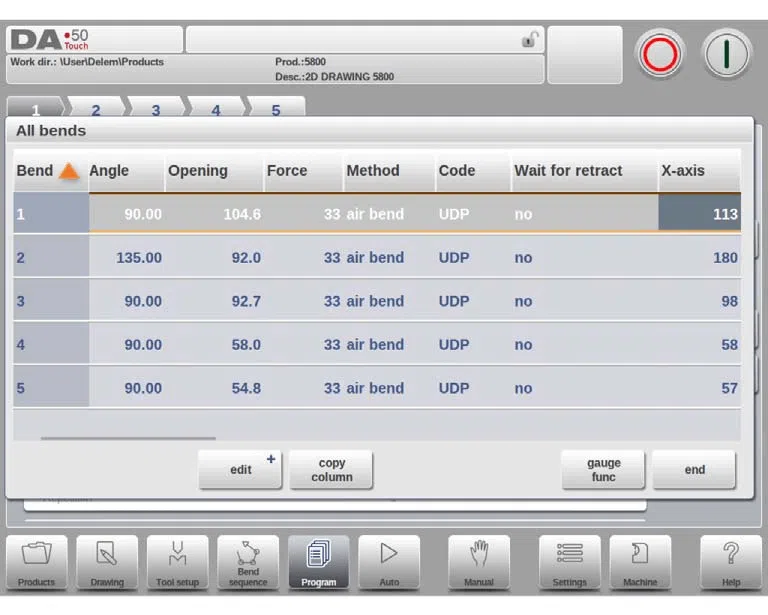Sort by the Bend column arrow
This screenshot has height=615, width=768.
(69, 171)
